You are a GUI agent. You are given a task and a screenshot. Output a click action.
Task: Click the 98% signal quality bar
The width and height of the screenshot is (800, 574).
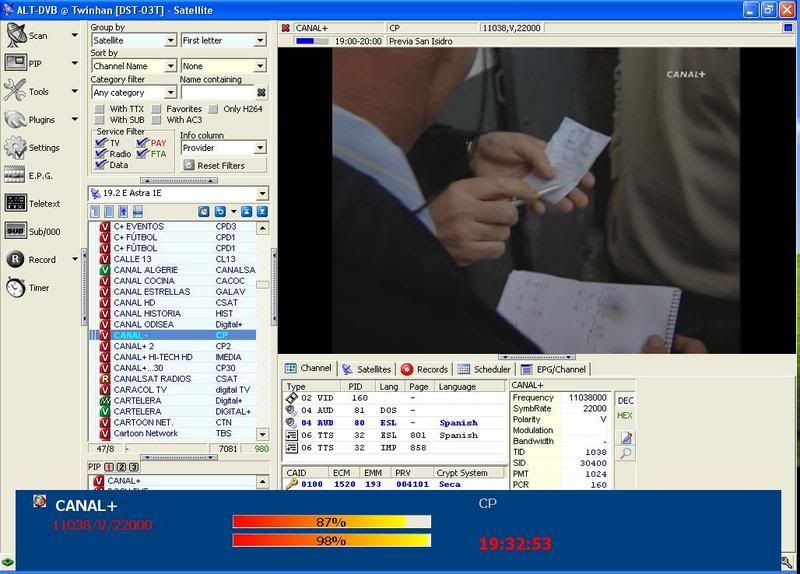coord(332,540)
